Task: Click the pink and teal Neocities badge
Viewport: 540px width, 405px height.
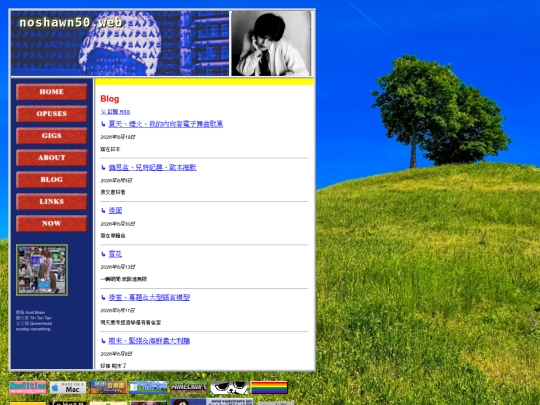Action: point(28,388)
